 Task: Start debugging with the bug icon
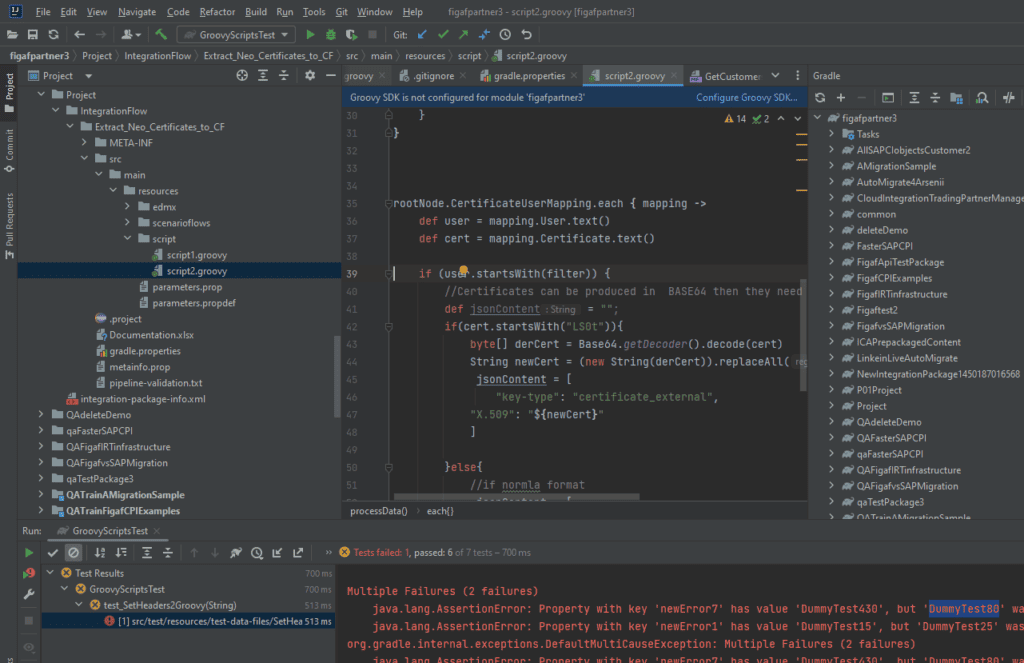[x=331, y=35]
